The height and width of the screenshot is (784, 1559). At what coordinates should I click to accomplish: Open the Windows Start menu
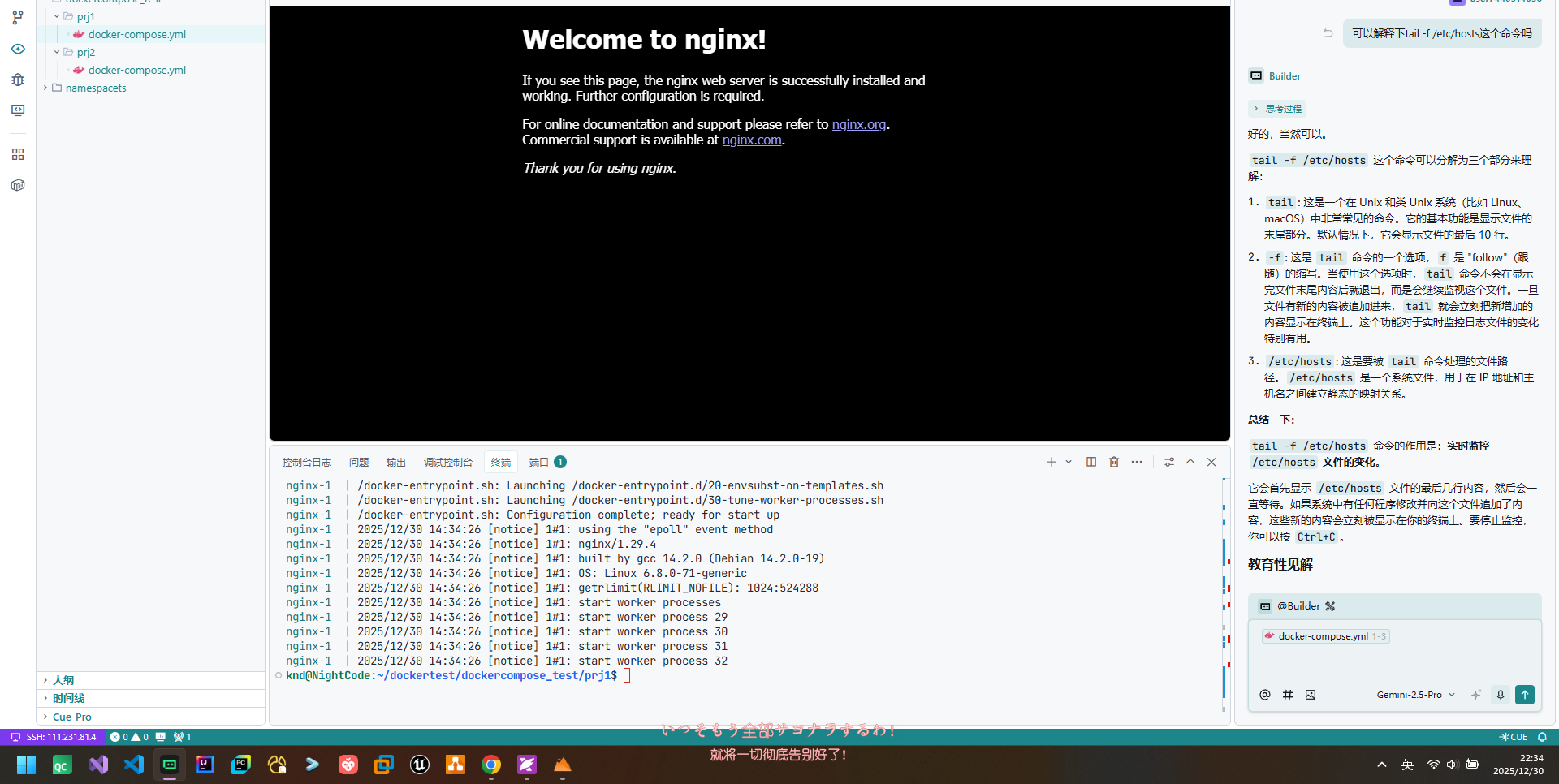(x=27, y=765)
